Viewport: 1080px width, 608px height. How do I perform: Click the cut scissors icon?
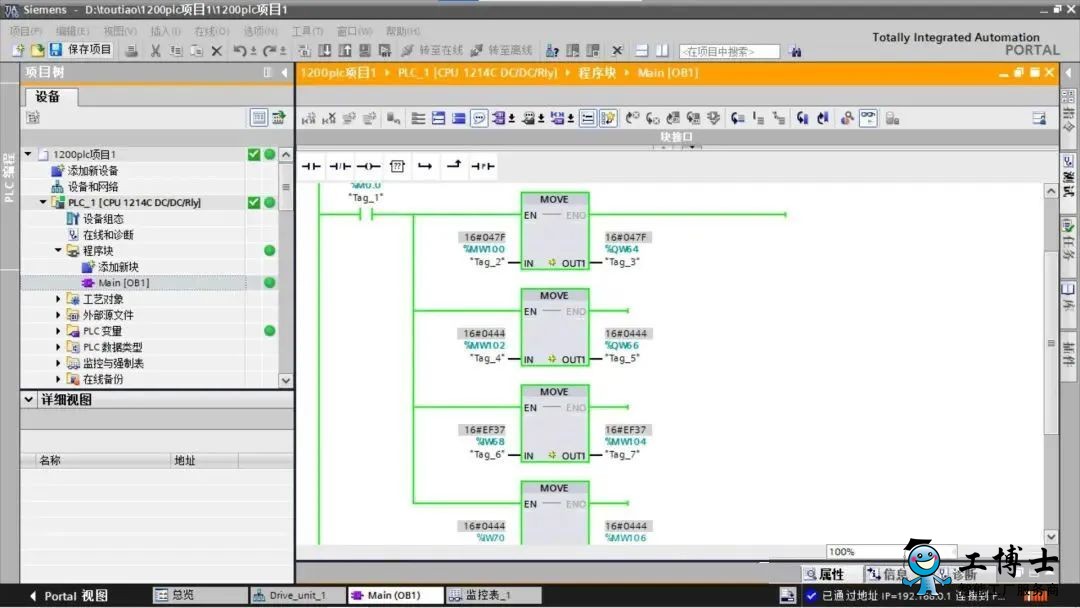156,51
